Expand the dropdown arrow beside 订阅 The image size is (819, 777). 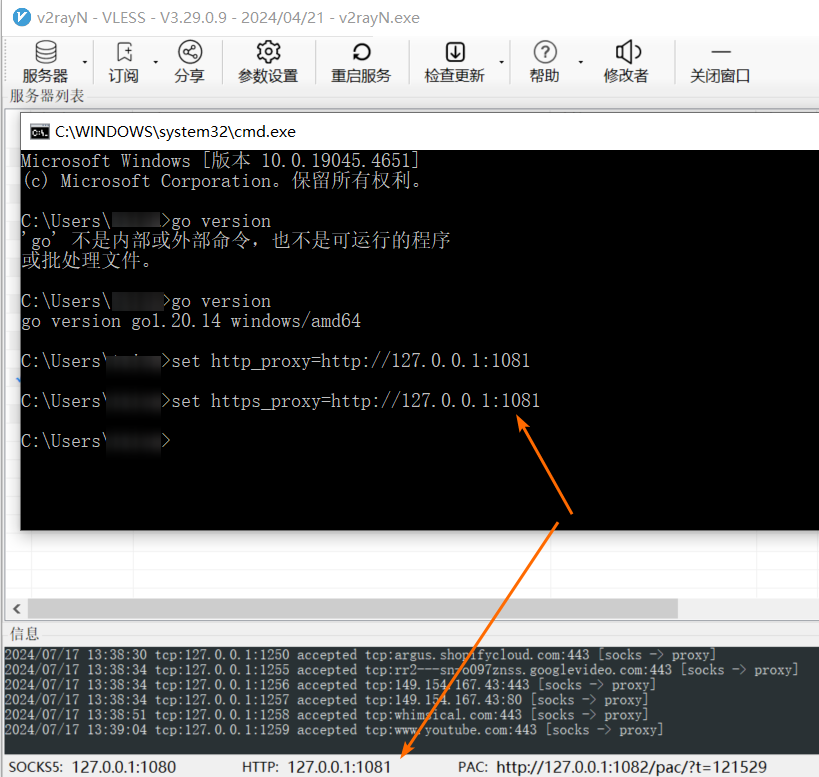click(154, 63)
